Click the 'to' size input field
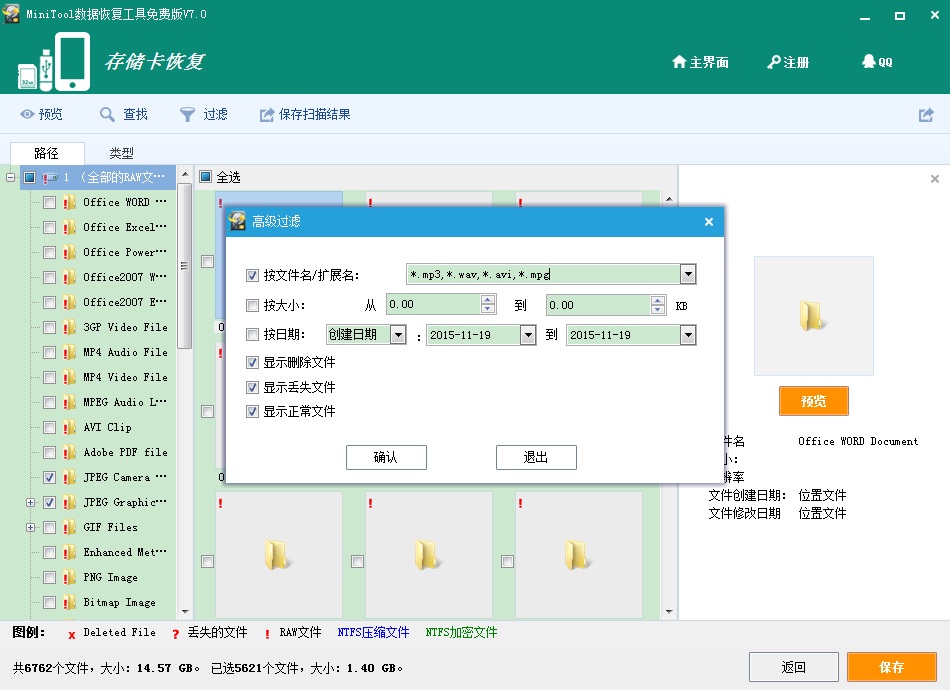Image resolution: width=950 pixels, height=690 pixels. [598, 305]
